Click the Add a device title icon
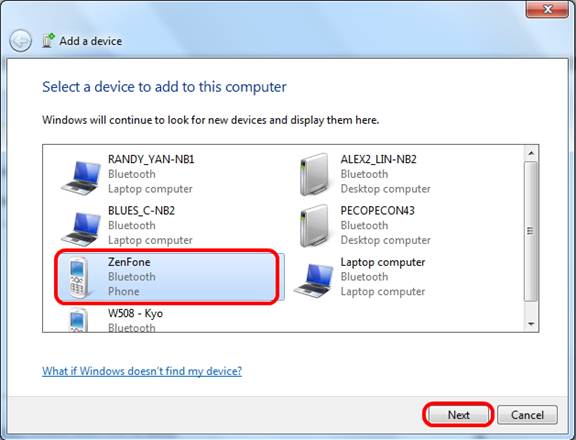This screenshot has width=576, height=440. tap(48, 40)
